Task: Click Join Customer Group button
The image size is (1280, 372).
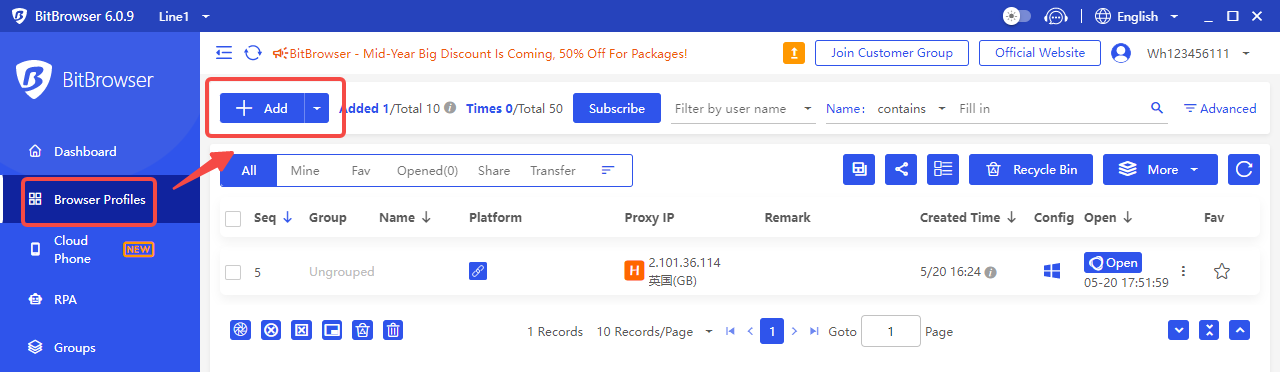Action: point(892,53)
